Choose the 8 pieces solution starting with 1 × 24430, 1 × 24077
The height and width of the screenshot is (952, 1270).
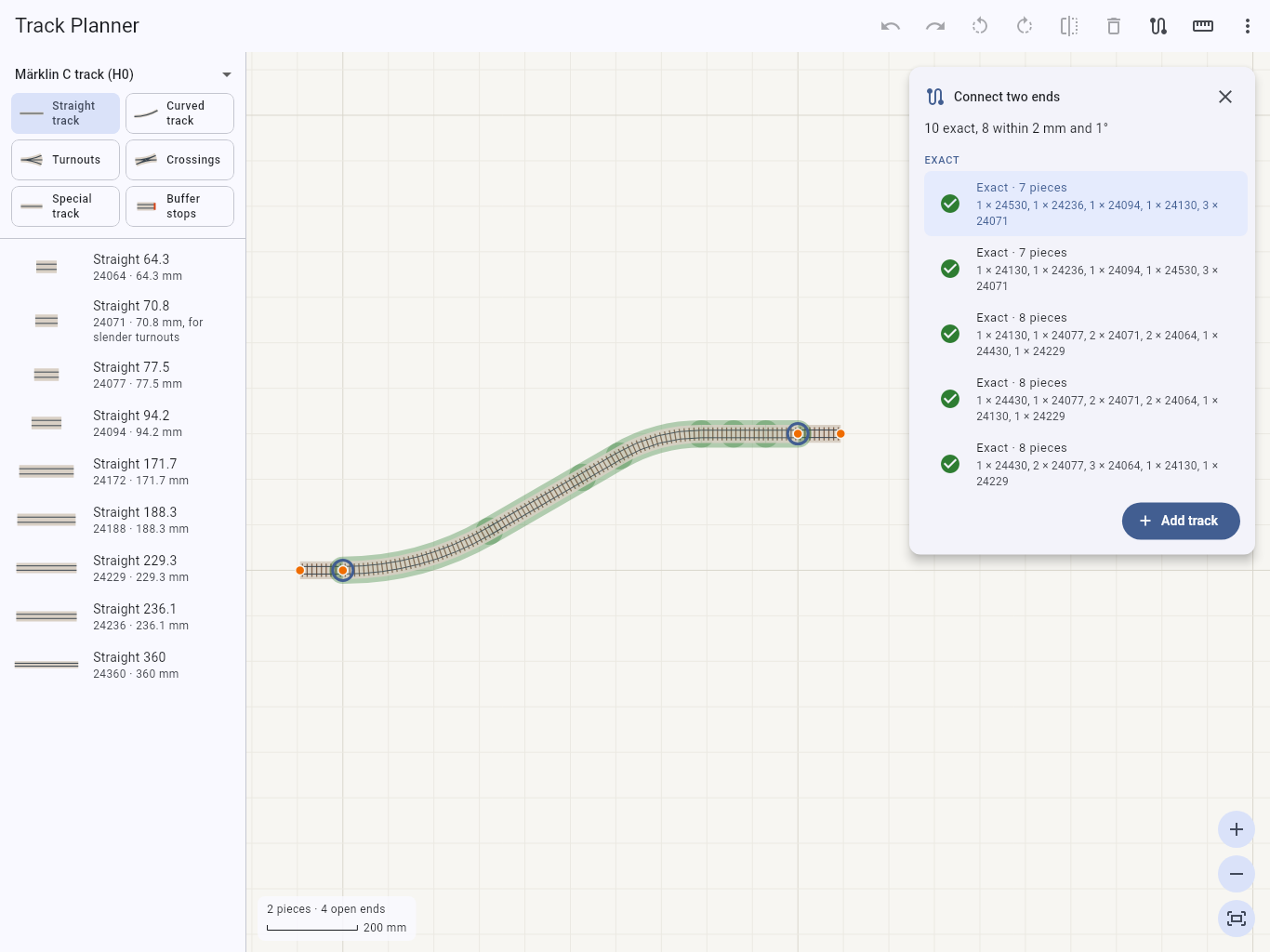[1086, 399]
